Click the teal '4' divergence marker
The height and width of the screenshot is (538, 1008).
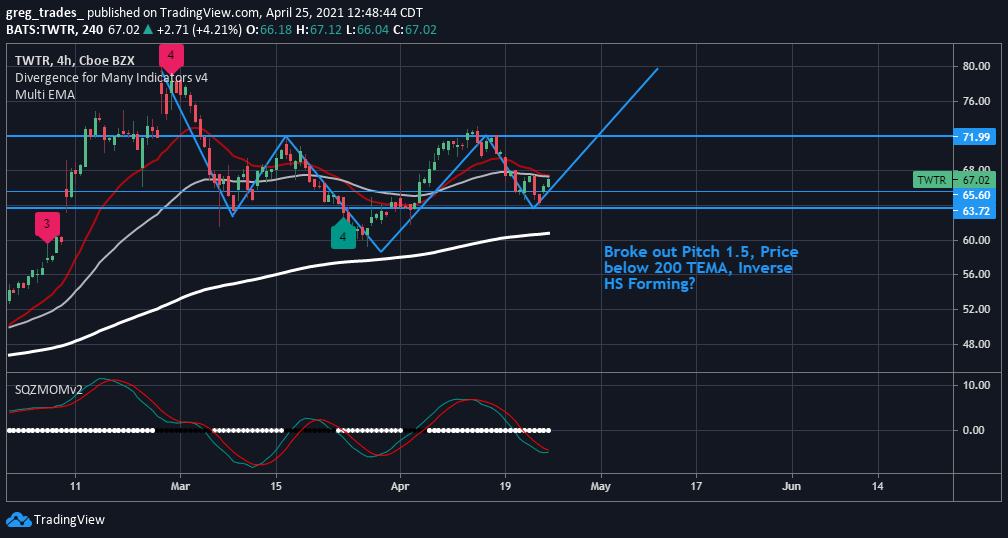click(x=343, y=234)
